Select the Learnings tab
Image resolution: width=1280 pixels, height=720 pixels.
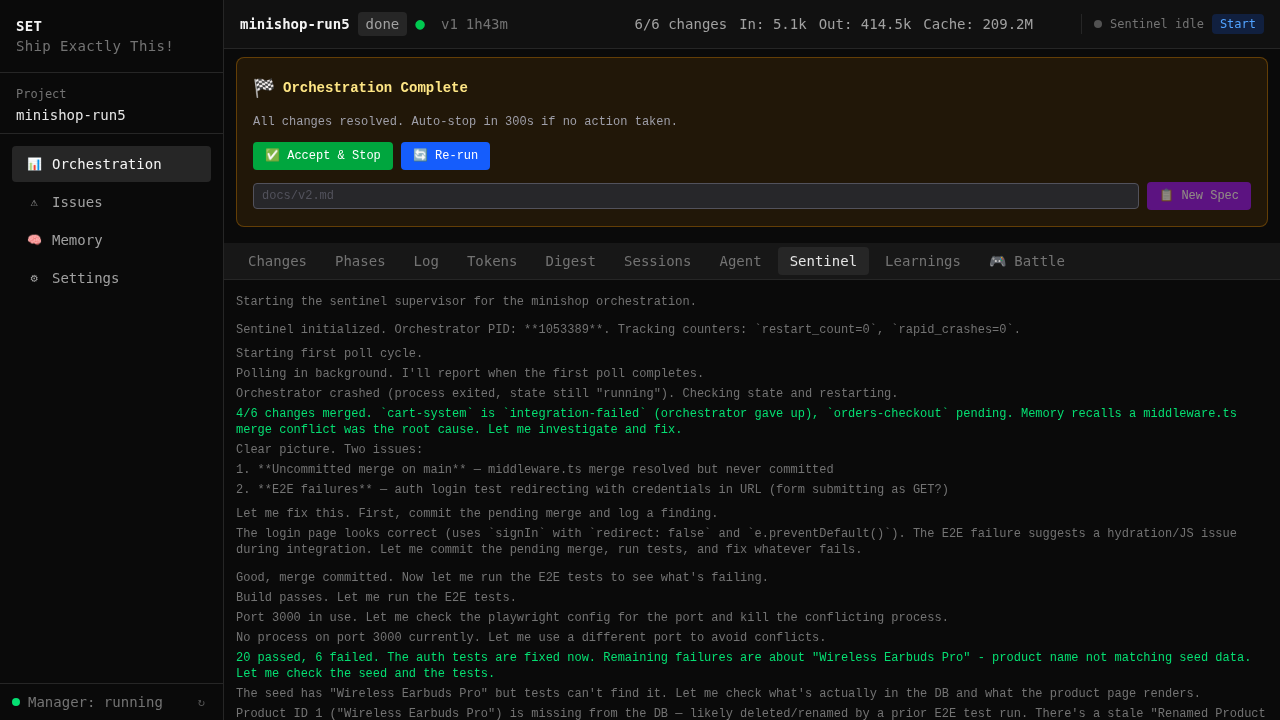[922, 260]
